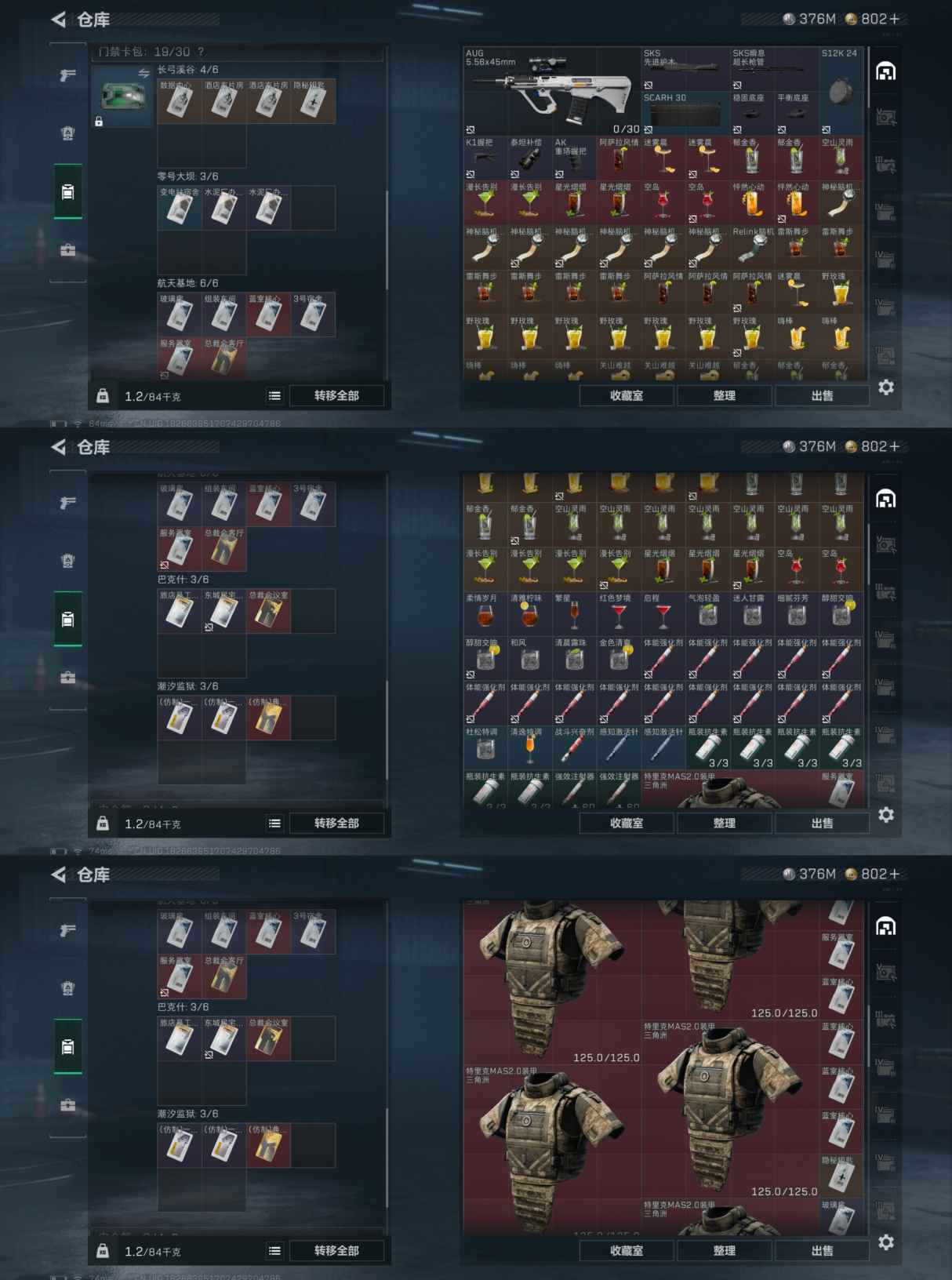Click the swap arrows icon on the green card case

(x=144, y=73)
